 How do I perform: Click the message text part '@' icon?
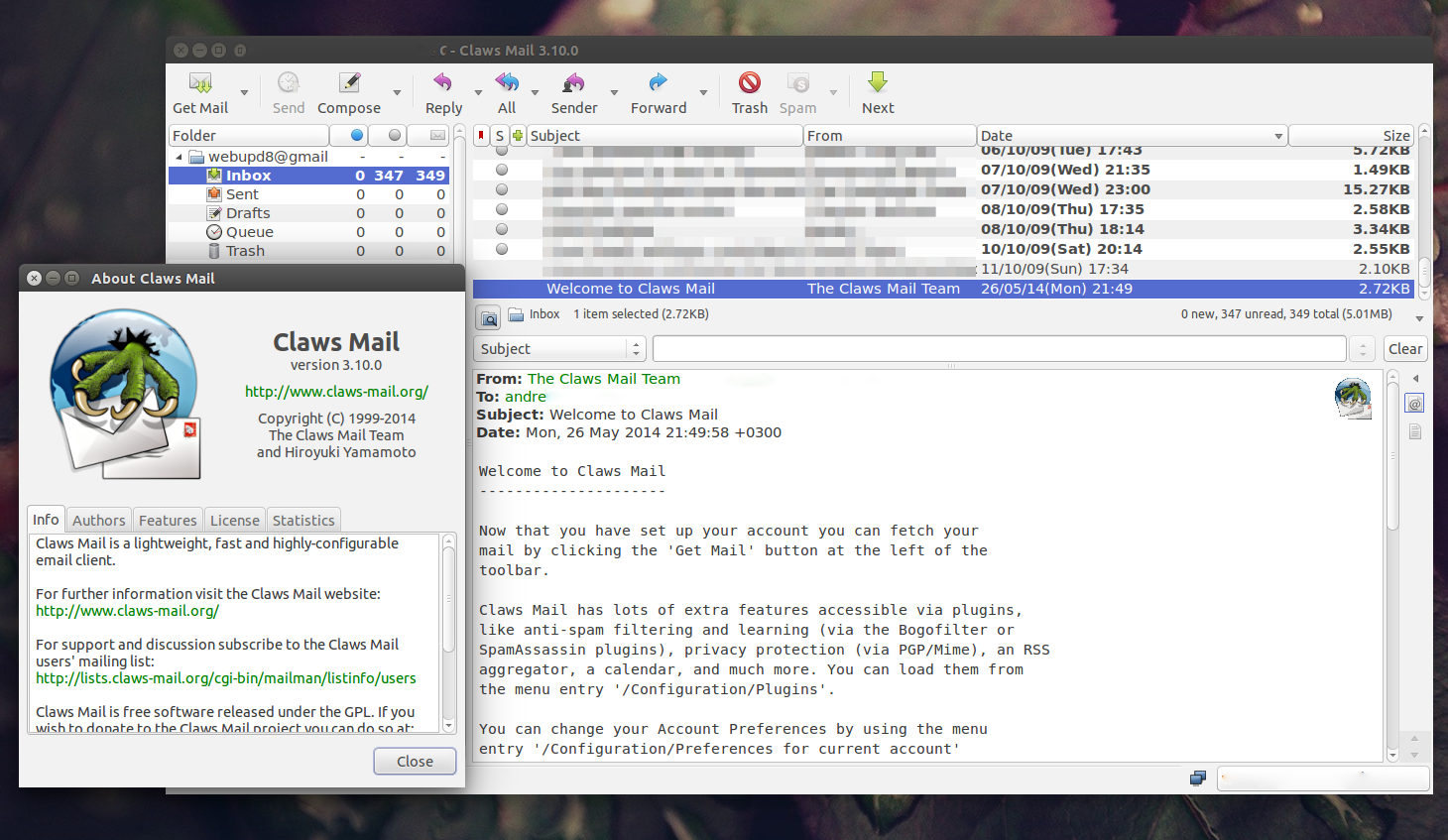coord(1415,404)
